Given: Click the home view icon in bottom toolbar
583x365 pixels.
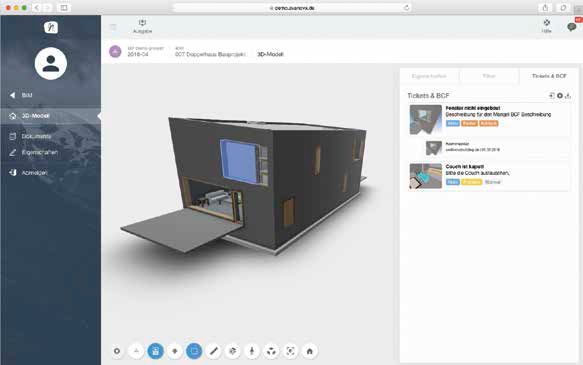Looking at the screenshot, I should 309,351.
